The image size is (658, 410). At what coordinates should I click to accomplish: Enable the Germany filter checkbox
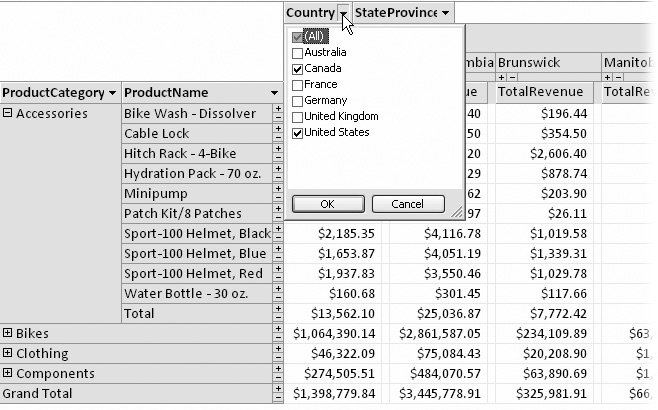point(297,100)
